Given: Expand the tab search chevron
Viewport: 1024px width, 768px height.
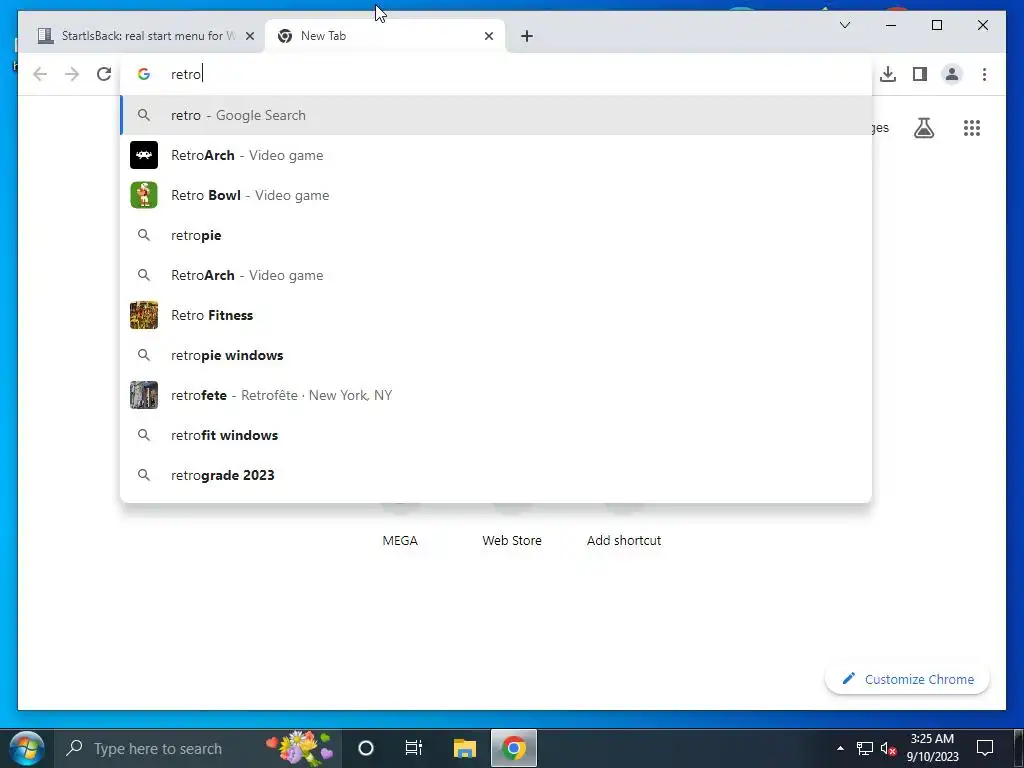Looking at the screenshot, I should 844,25.
